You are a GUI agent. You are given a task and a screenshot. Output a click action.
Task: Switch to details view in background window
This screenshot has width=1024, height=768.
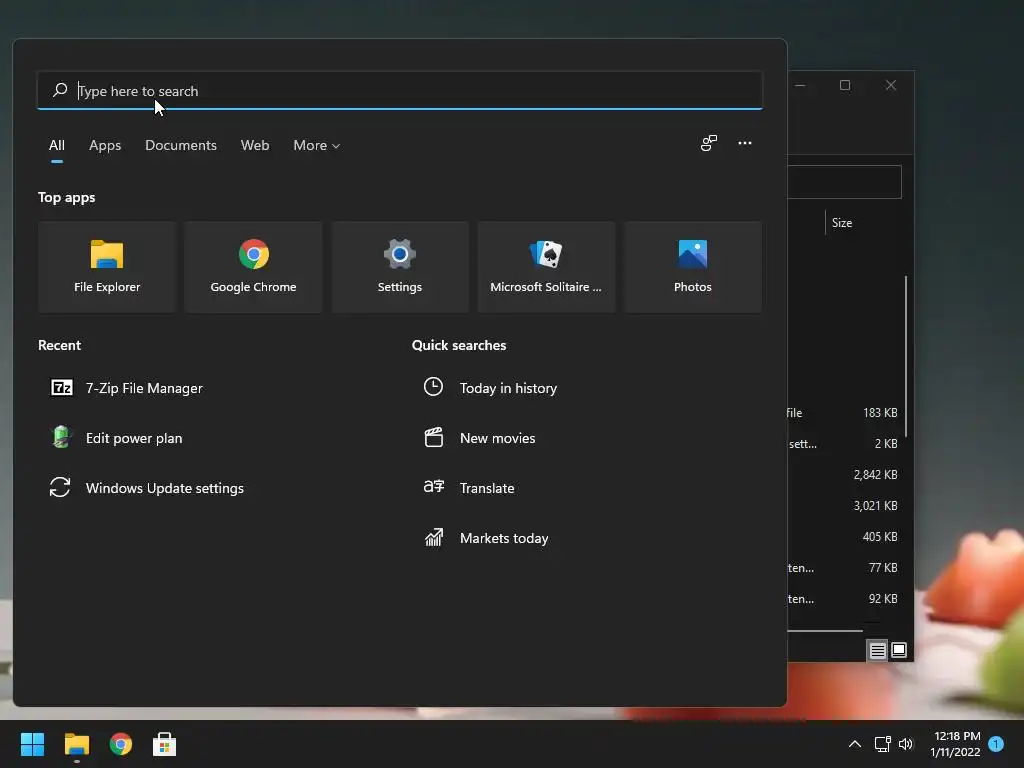click(877, 650)
